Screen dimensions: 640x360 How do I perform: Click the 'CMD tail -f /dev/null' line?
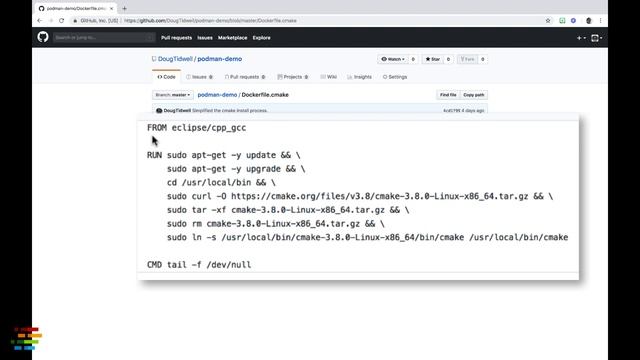pyautogui.click(x=199, y=264)
